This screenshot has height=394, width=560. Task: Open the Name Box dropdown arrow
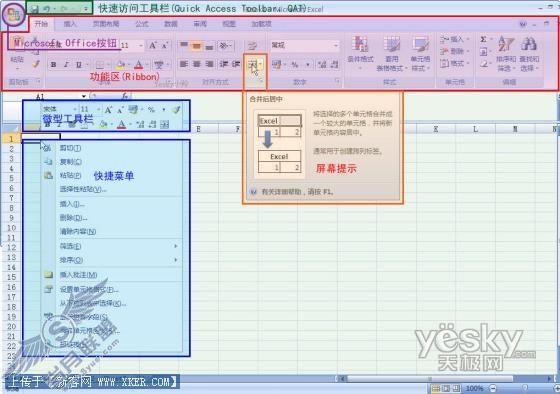click(84, 96)
